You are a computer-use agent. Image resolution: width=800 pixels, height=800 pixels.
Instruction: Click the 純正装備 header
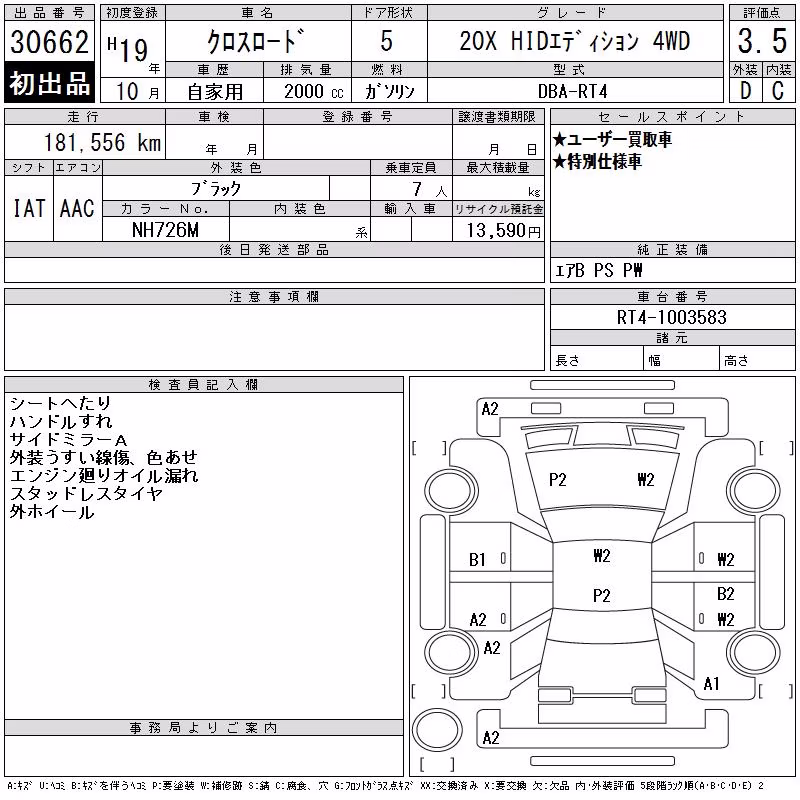(x=672, y=249)
